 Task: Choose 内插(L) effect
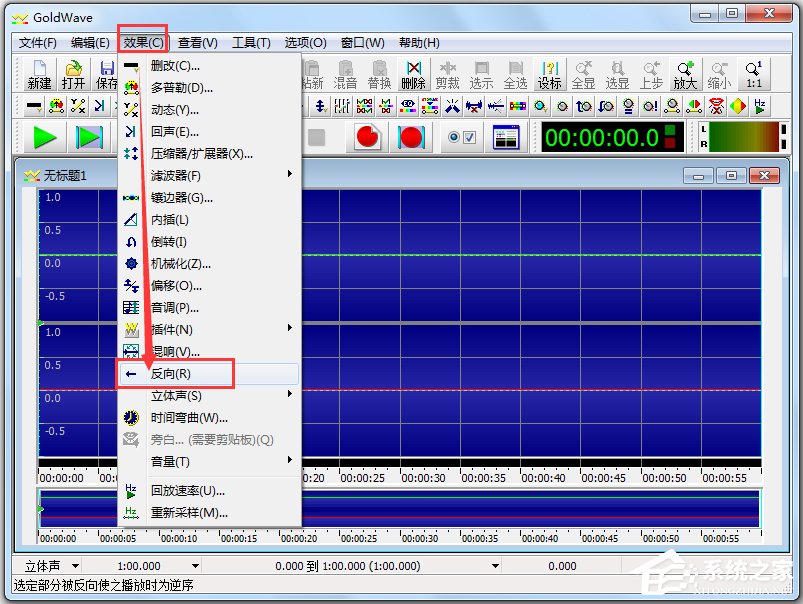(x=209, y=220)
